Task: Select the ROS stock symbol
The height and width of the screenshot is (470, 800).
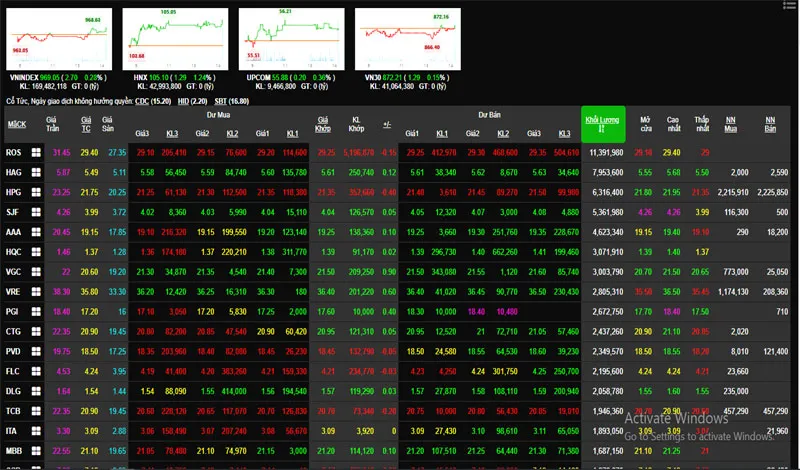Action: click(13, 152)
